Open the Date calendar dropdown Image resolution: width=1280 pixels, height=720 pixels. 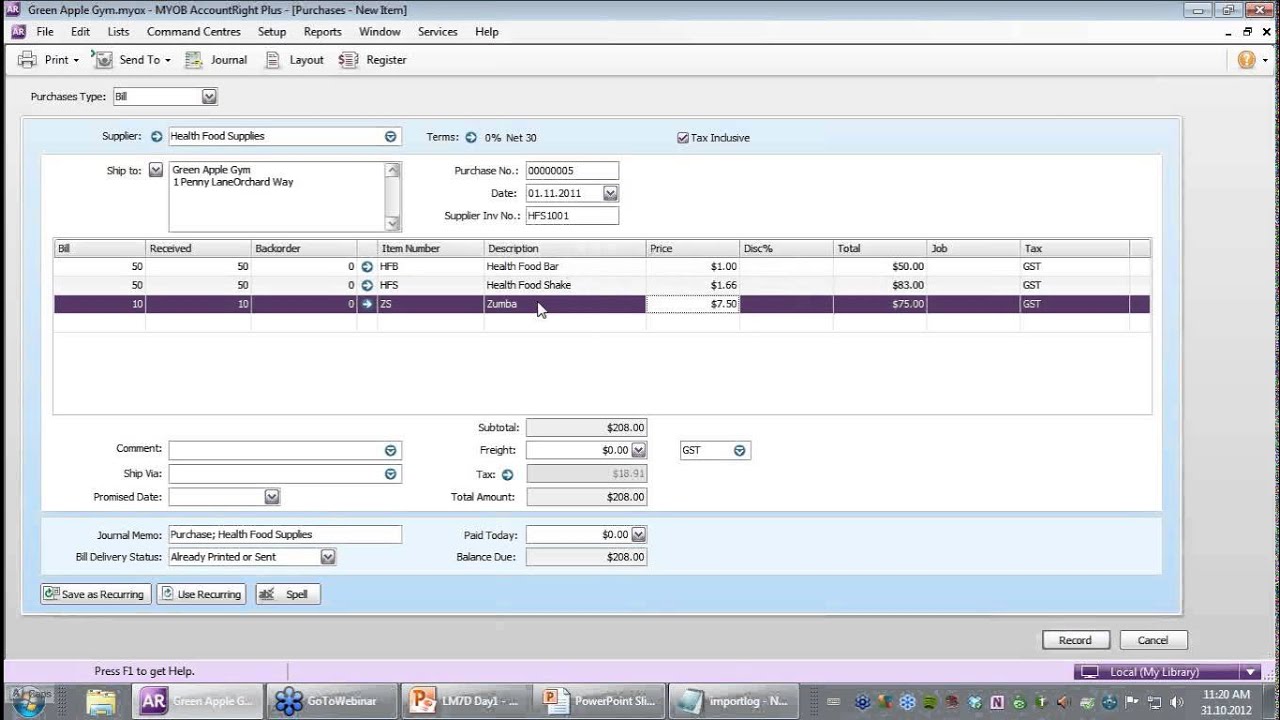[x=610, y=193]
